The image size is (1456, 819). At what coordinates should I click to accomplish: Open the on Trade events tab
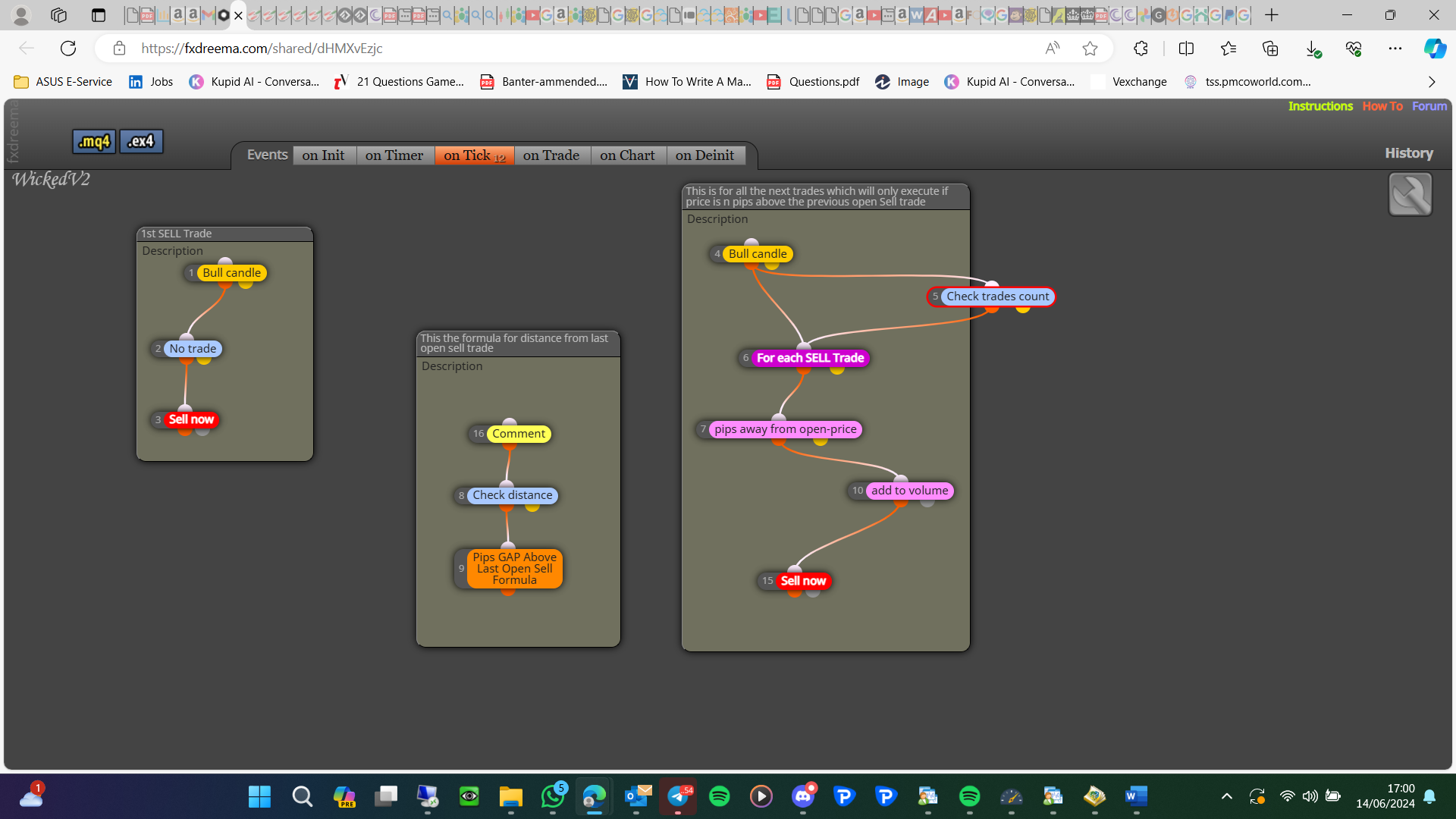(x=551, y=155)
